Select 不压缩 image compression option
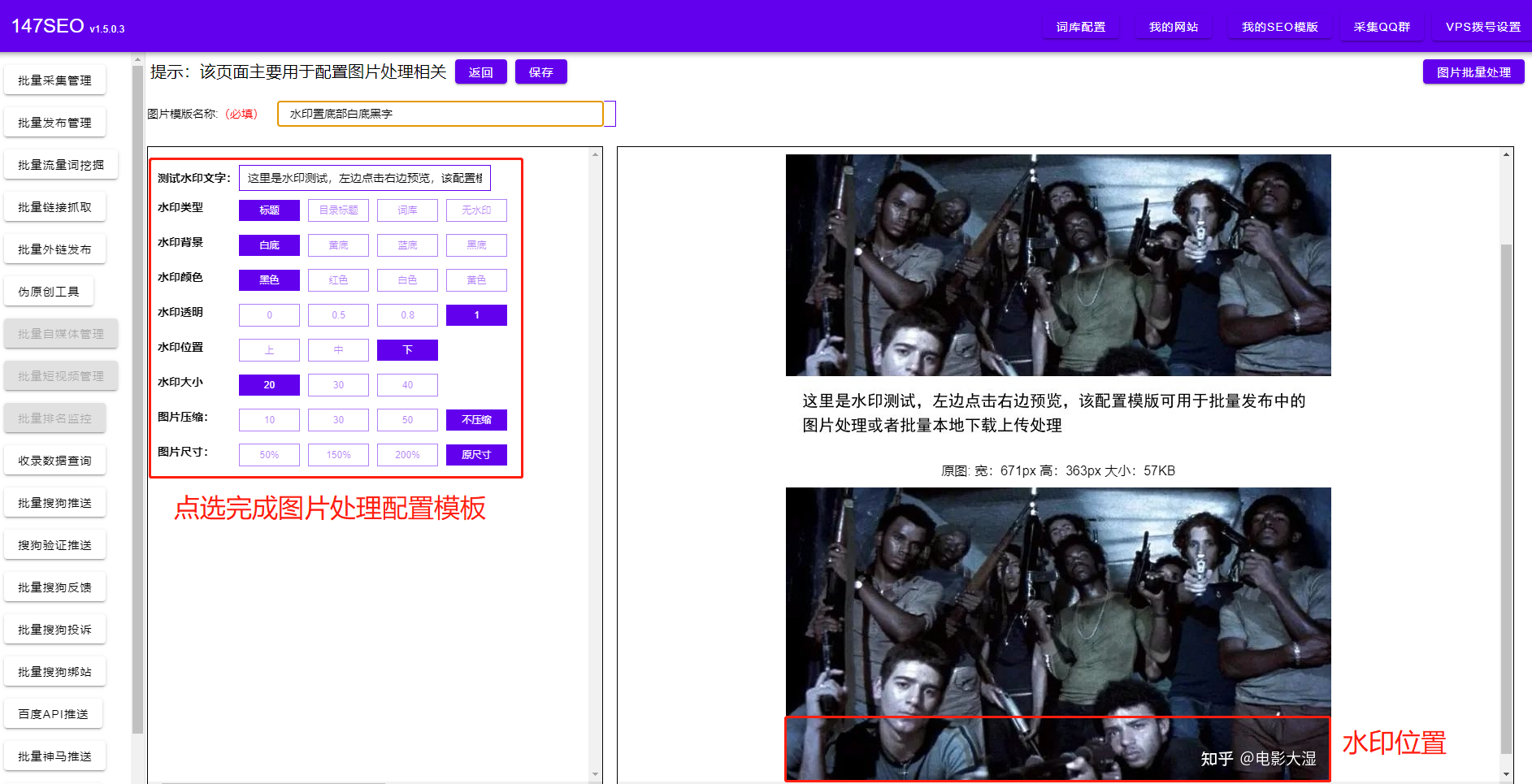The height and width of the screenshot is (784, 1532). (476, 420)
